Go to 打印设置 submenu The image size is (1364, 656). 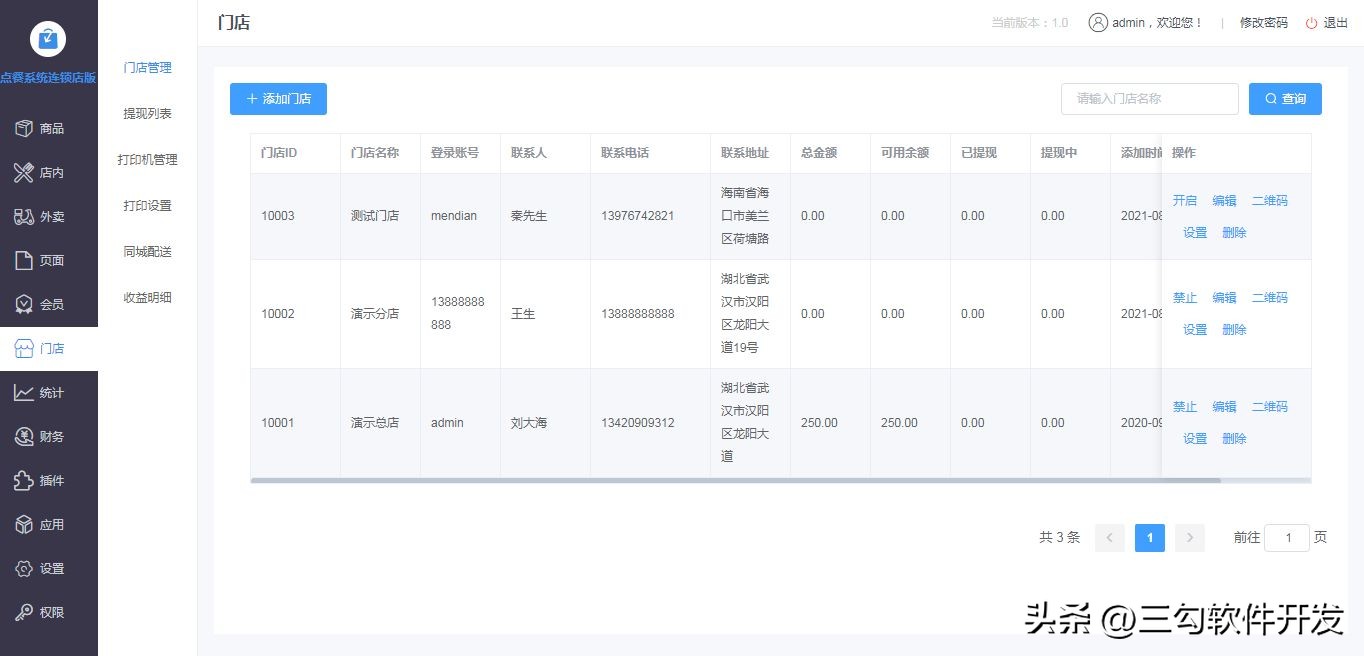pos(148,205)
